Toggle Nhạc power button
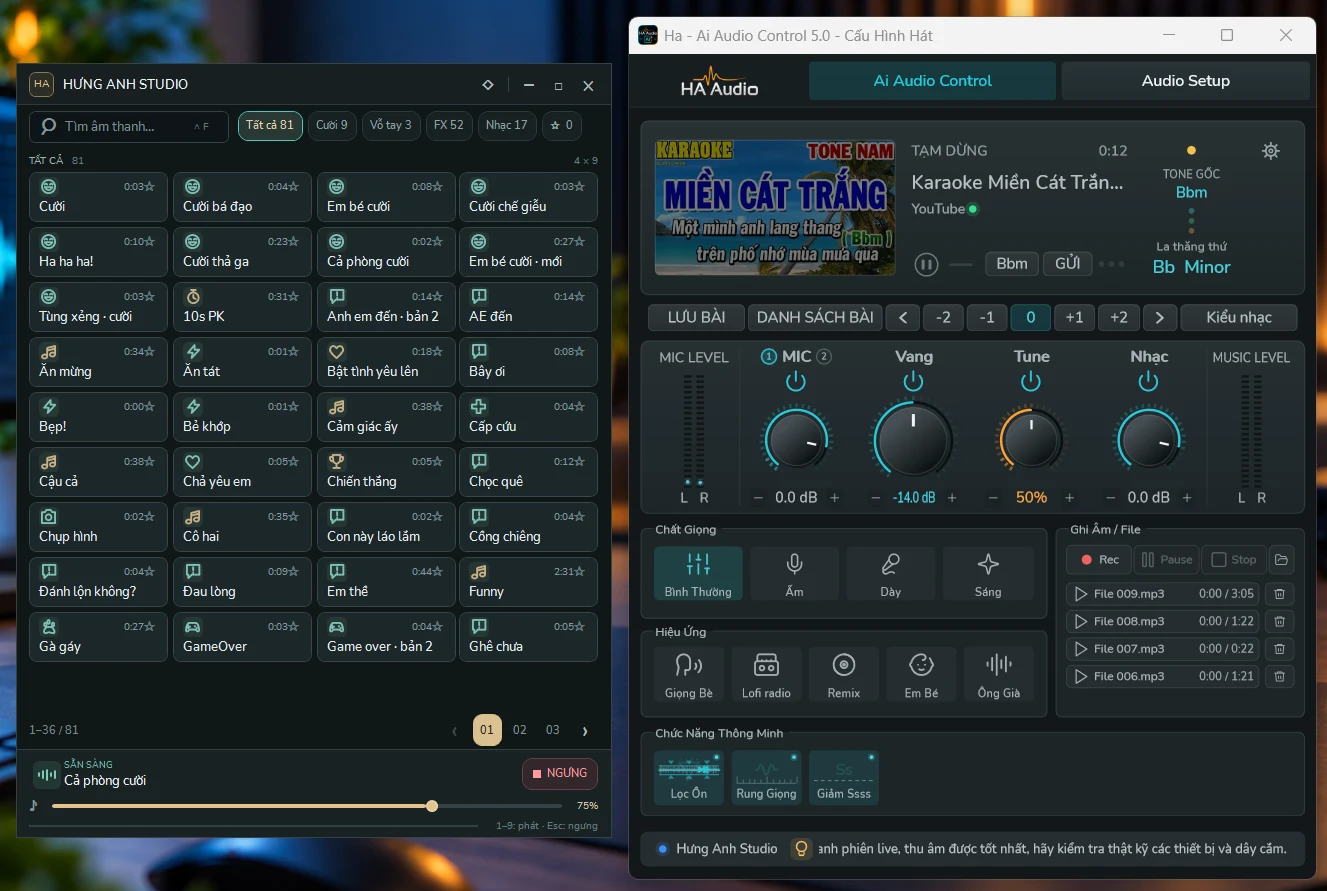This screenshot has height=891, width=1327. tap(1148, 381)
